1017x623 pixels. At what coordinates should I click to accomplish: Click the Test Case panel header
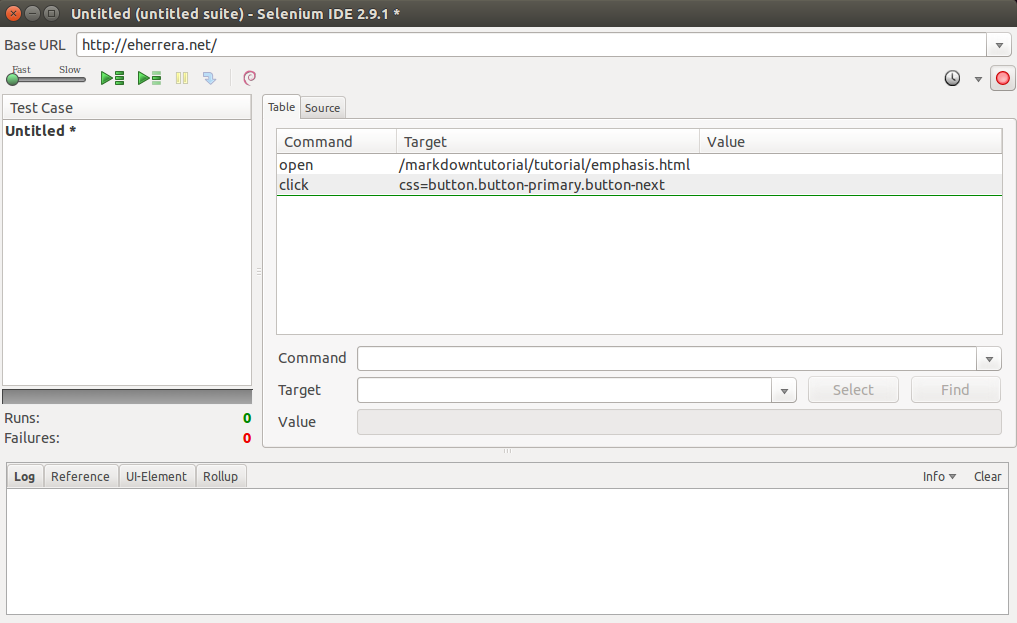(x=127, y=108)
